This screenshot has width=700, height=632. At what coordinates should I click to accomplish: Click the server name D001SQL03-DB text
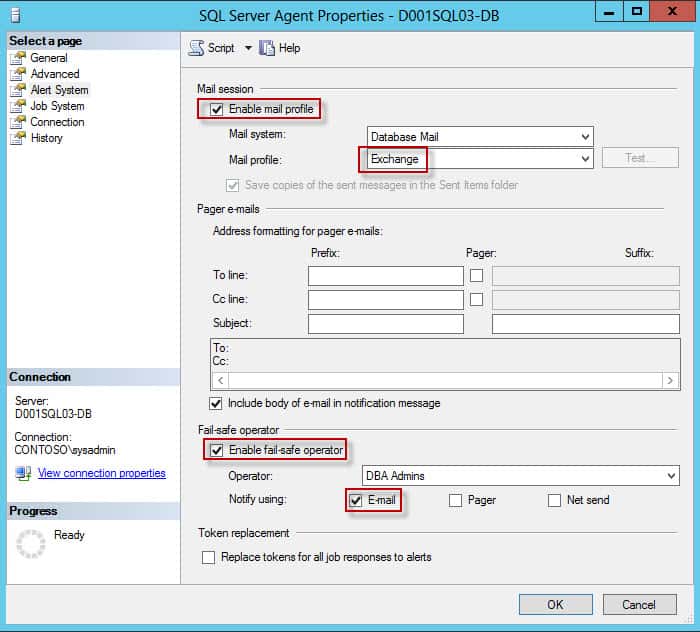53,414
